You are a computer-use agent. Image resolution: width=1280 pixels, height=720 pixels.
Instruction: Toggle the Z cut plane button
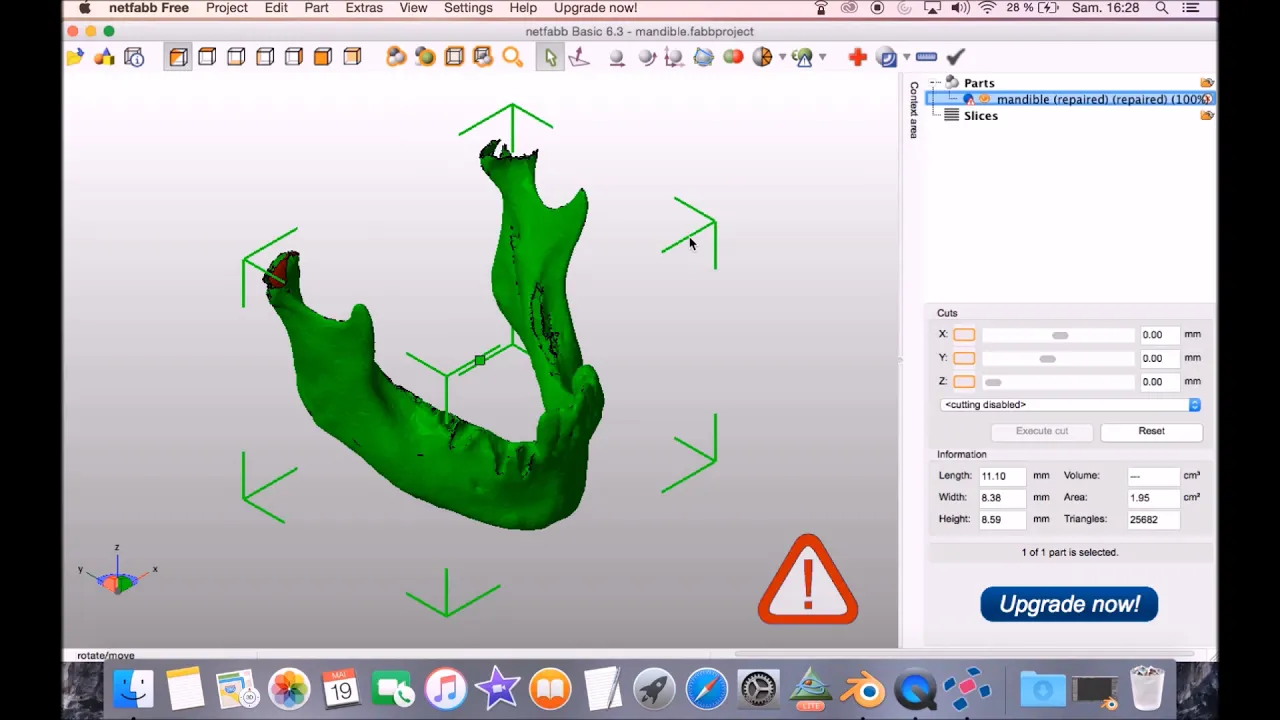pos(964,381)
